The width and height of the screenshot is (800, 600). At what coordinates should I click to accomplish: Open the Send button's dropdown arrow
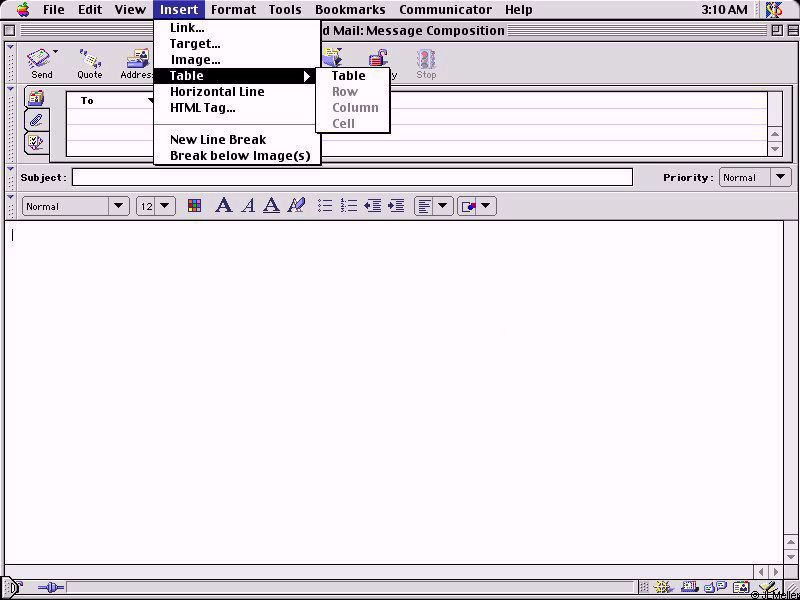(x=55, y=52)
